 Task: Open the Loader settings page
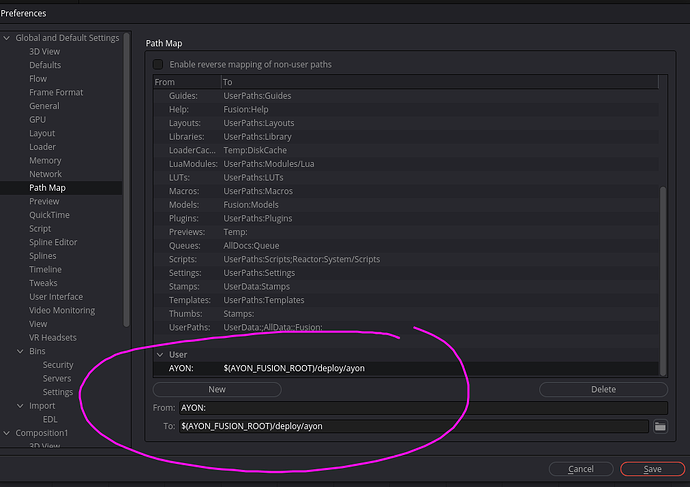pos(42,147)
